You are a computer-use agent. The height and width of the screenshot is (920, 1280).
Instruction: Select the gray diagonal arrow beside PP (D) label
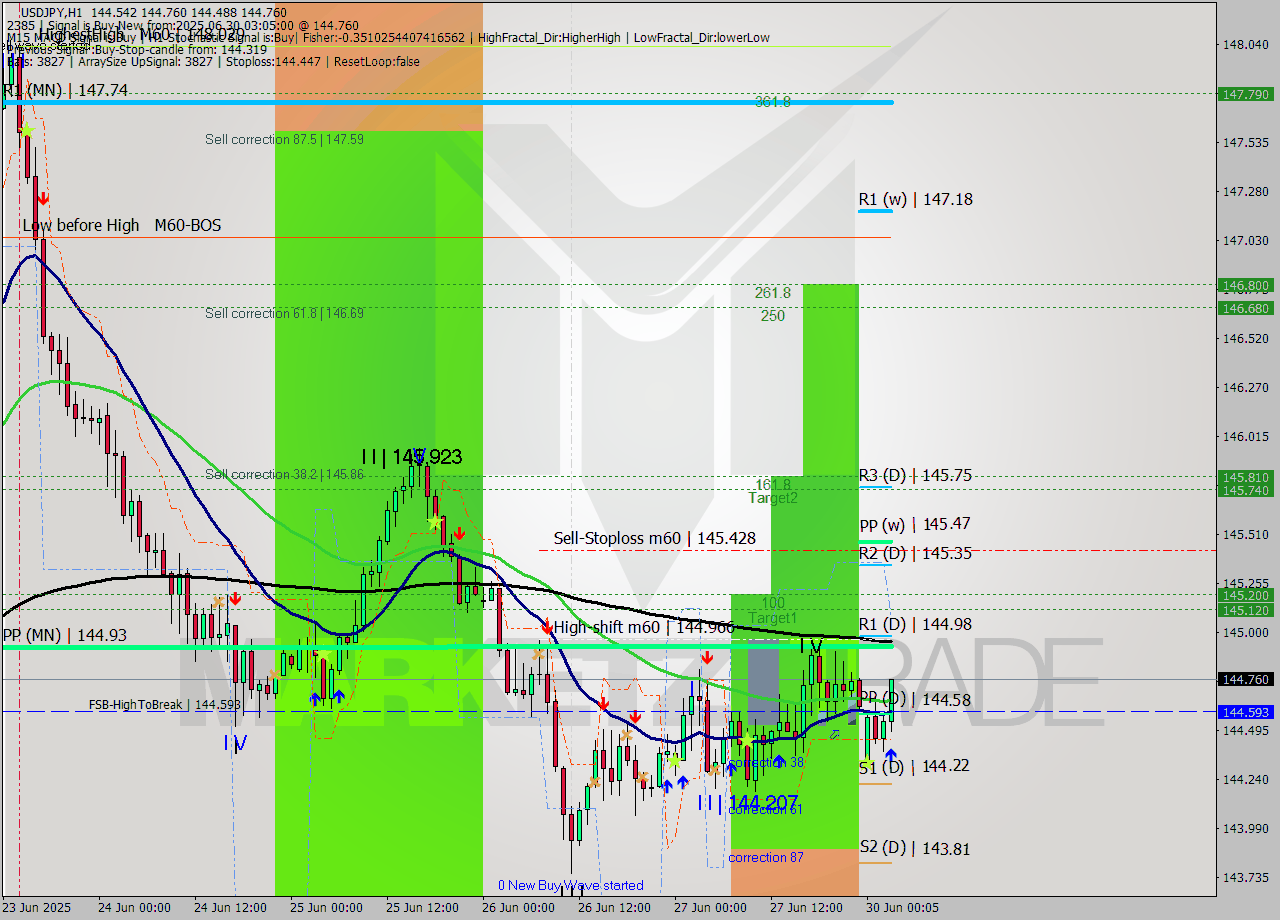833,733
